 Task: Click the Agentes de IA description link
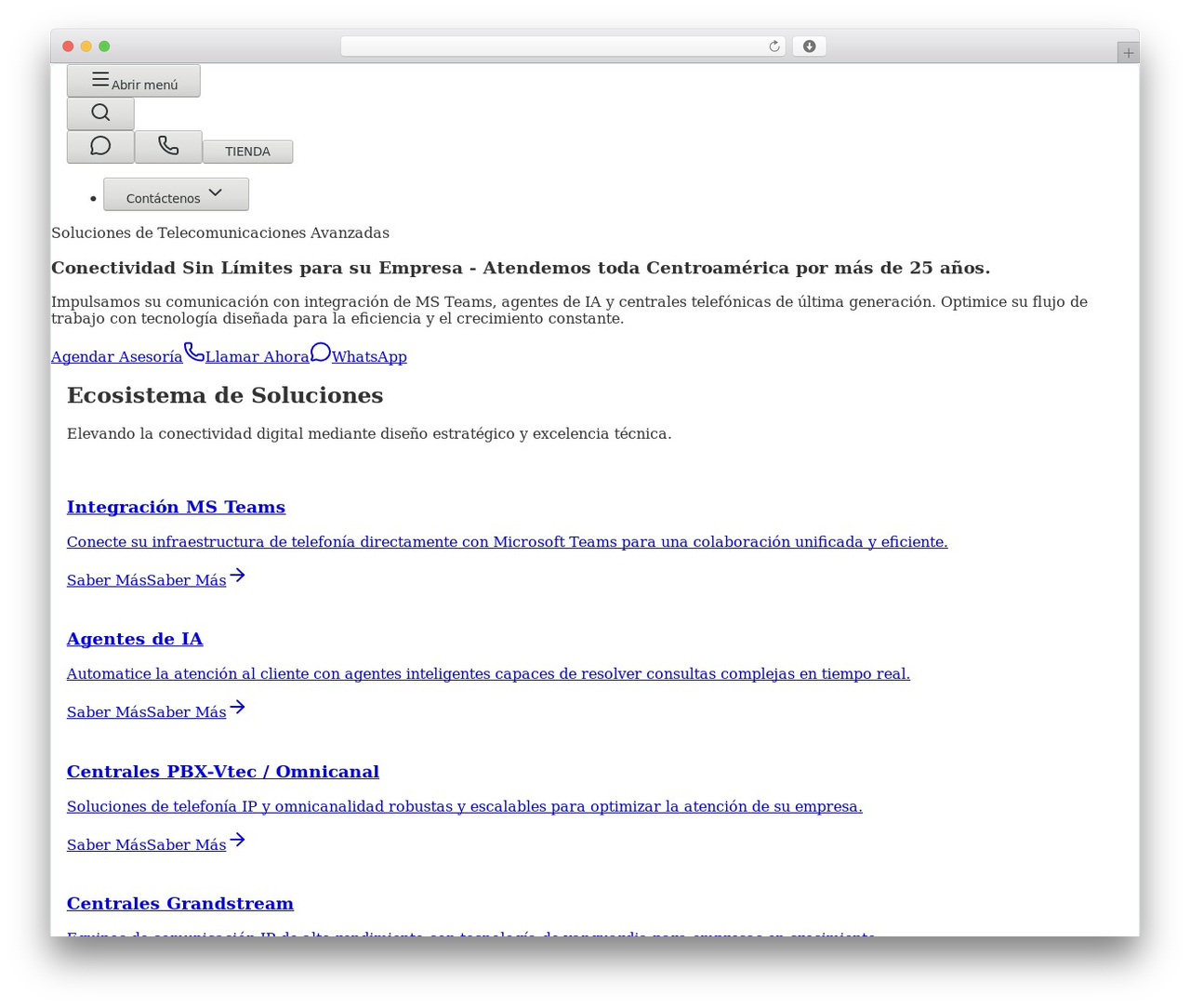click(x=488, y=674)
